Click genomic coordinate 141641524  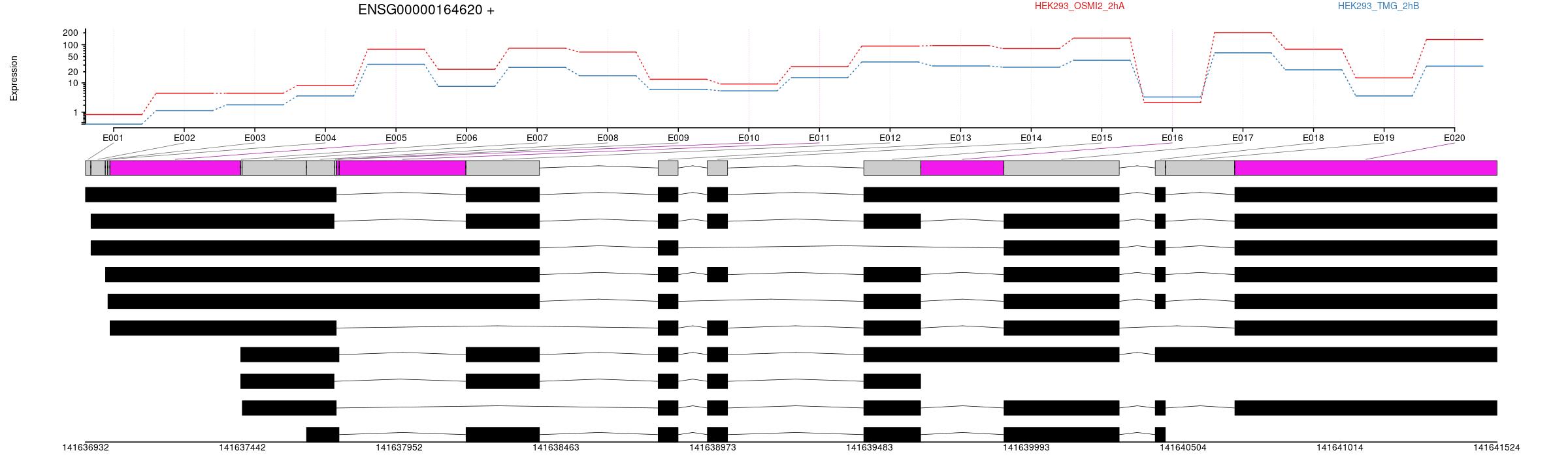tap(1497, 448)
